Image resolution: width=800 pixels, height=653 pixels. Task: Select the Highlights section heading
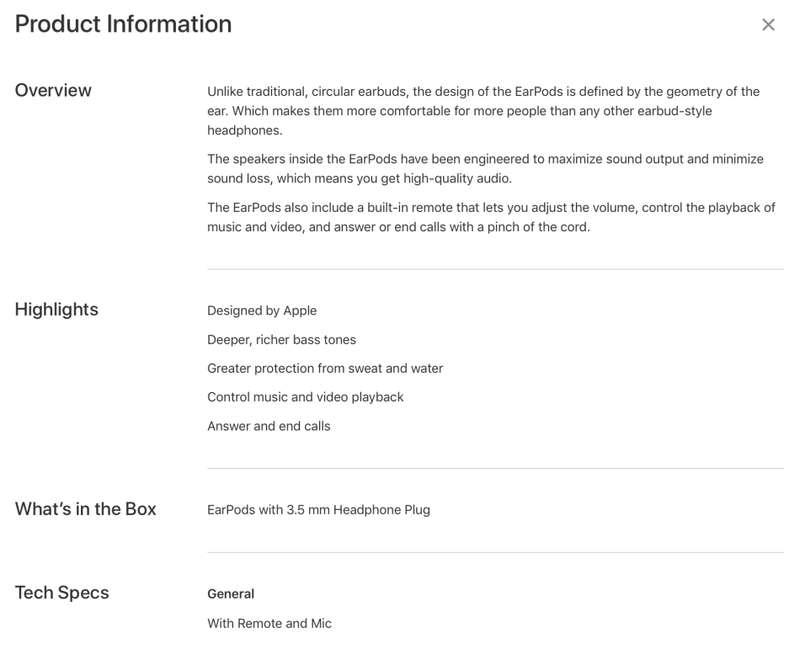pyautogui.click(x=57, y=310)
